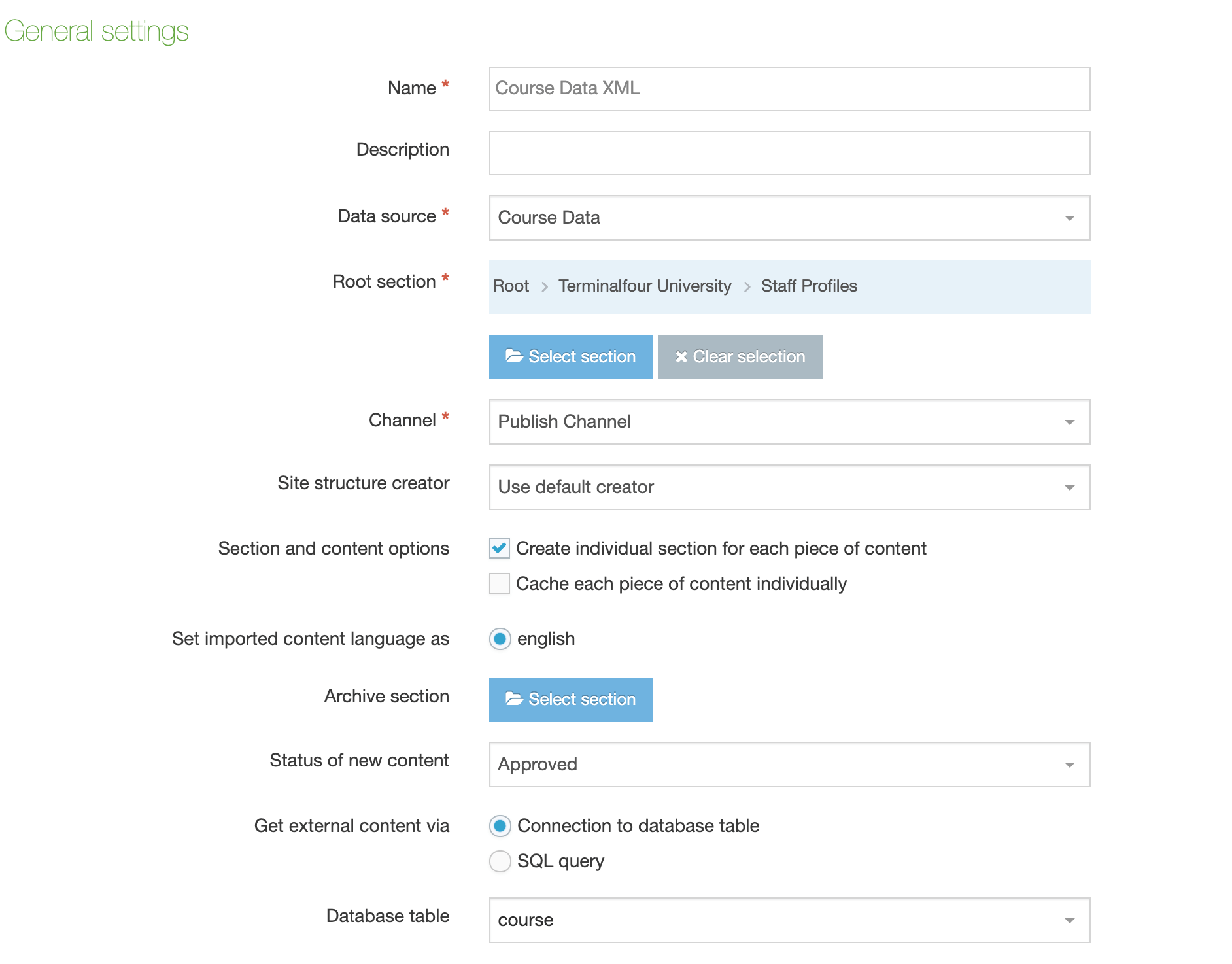Select the english language radio button
The width and height of the screenshot is (1232, 964).
[500, 639]
